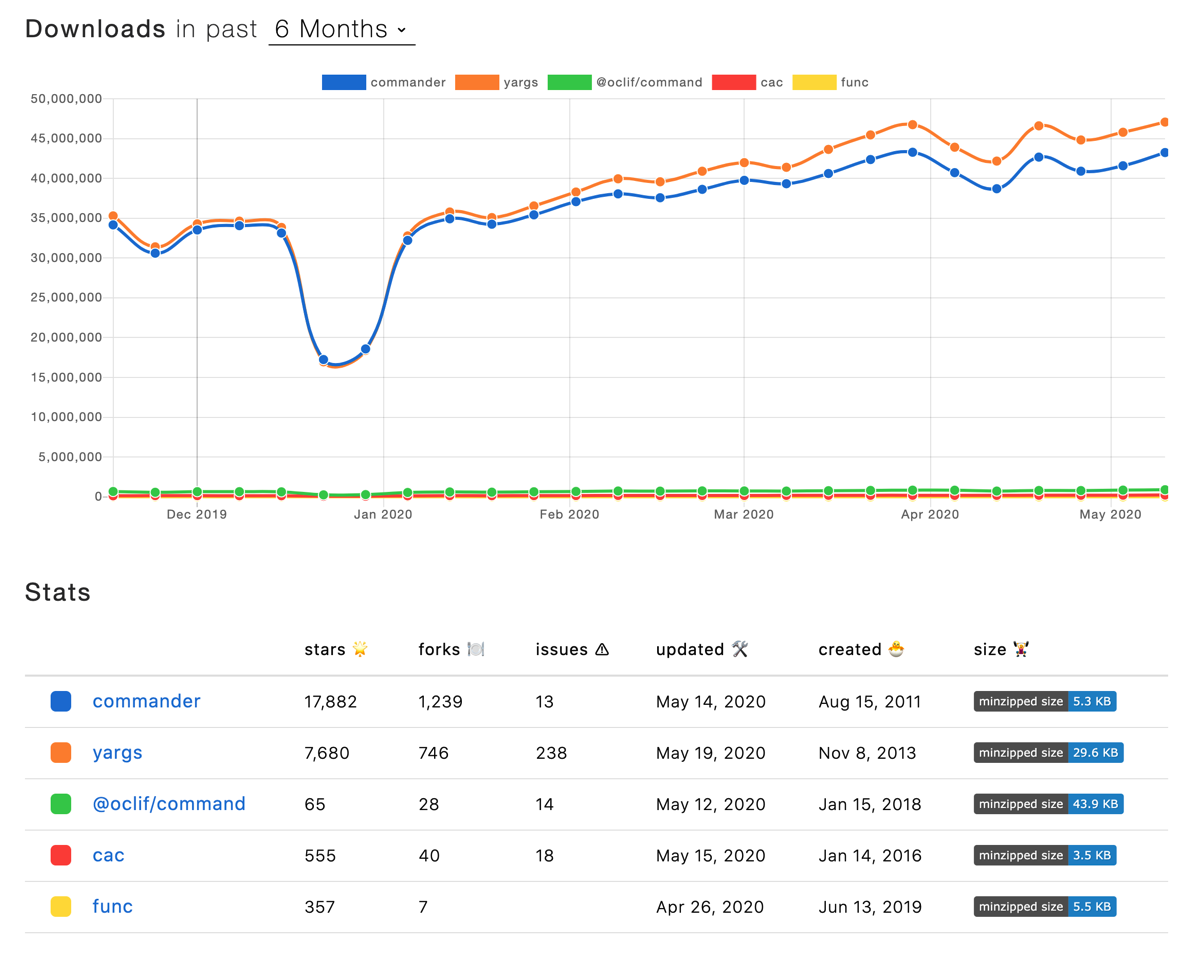Click the star icon next to stars header
Screen dimensions: 1190x954
pyautogui.click(x=360, y=649)
